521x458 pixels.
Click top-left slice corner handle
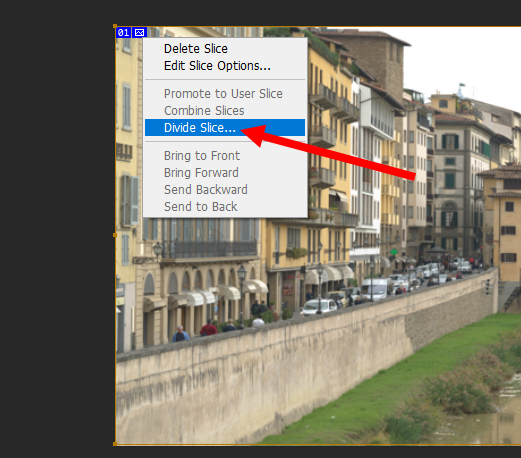point(115,26)
